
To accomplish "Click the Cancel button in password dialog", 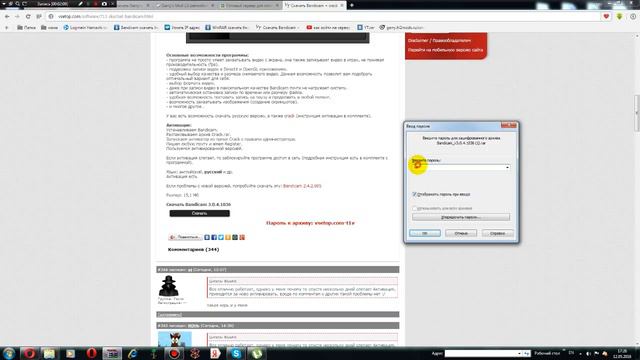I will (461, 233).
